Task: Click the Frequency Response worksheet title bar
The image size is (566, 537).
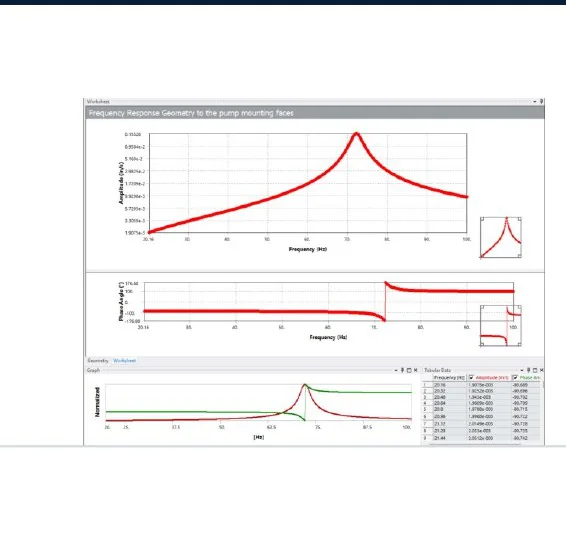Action: [x=315, y=113]
